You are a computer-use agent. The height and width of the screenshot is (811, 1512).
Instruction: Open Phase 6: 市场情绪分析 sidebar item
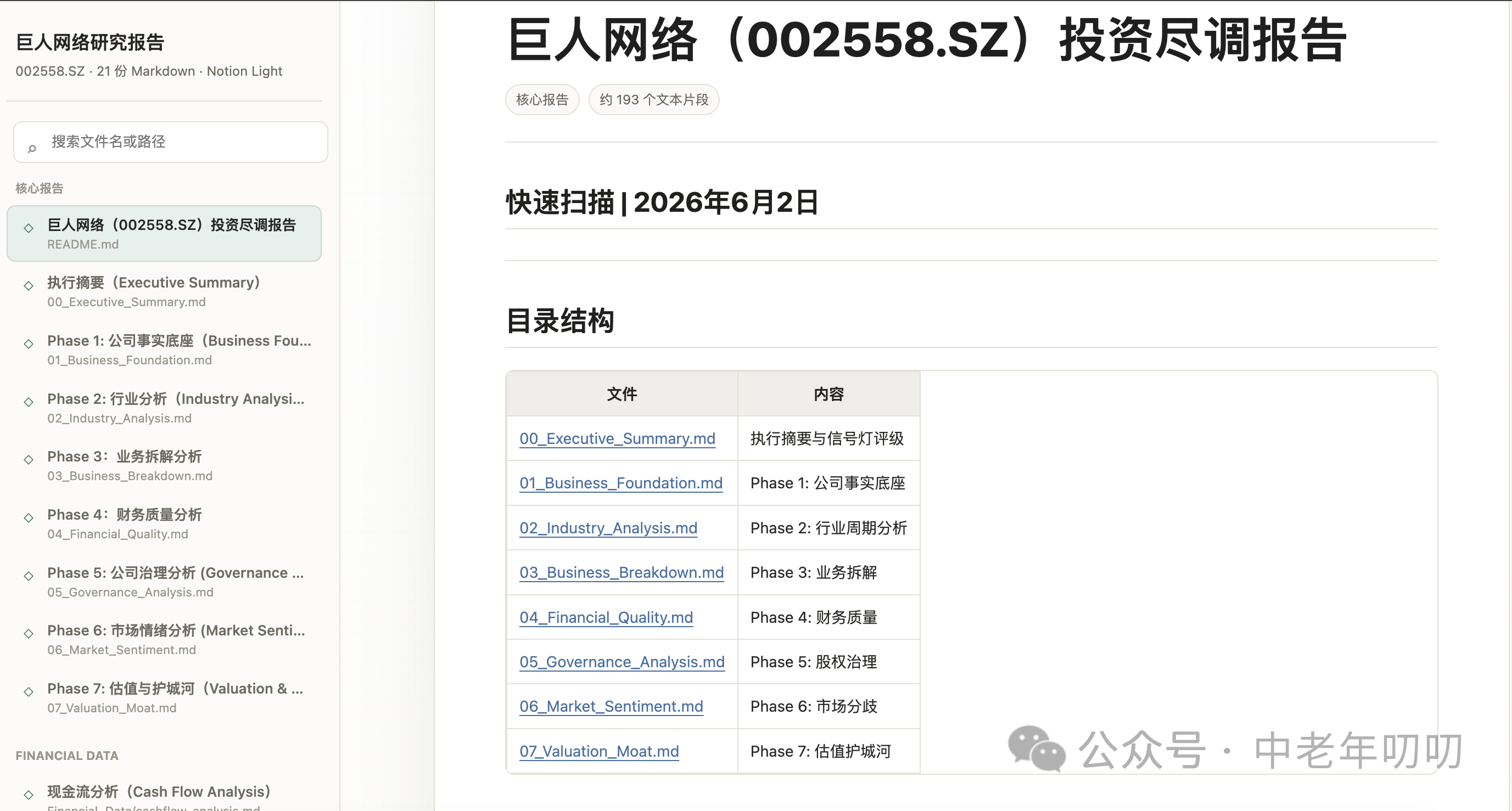164,639
